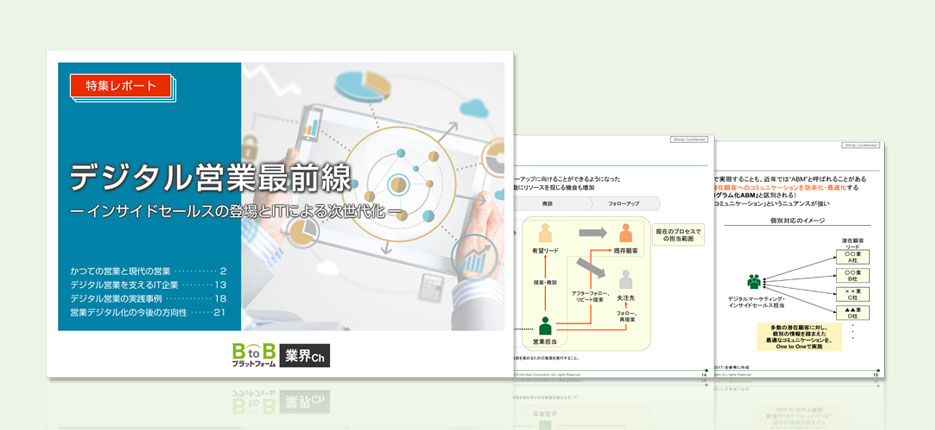Click the orange 既存顧客 person icon
The image size is (935, 430).
[x=626, y=234]
